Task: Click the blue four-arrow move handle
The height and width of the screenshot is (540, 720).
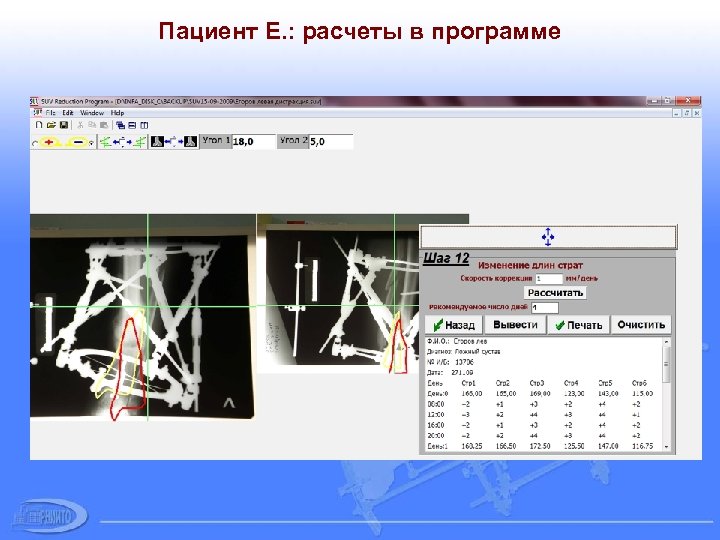Action: [548, 237]
